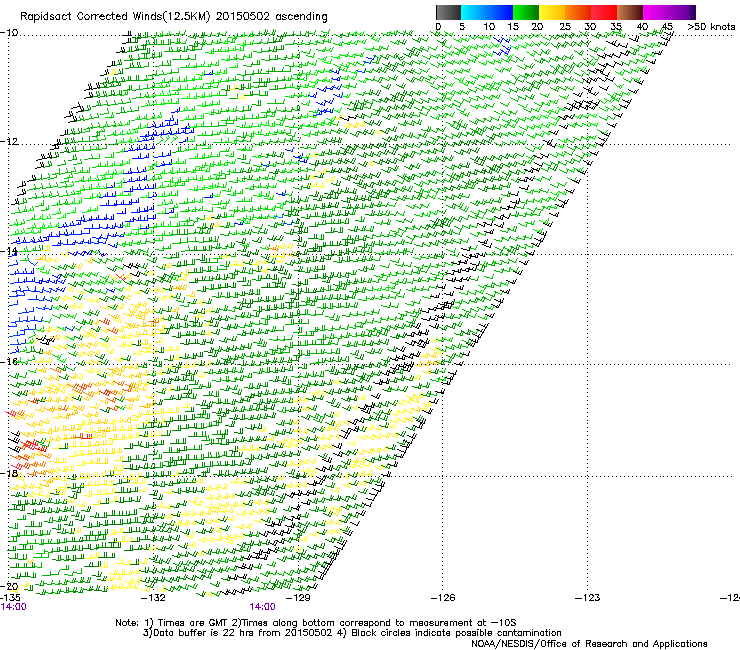The height and width of the screenshot is (650, 740).
Task: Click the '-126' longitude label
Action: click(443, 598)
